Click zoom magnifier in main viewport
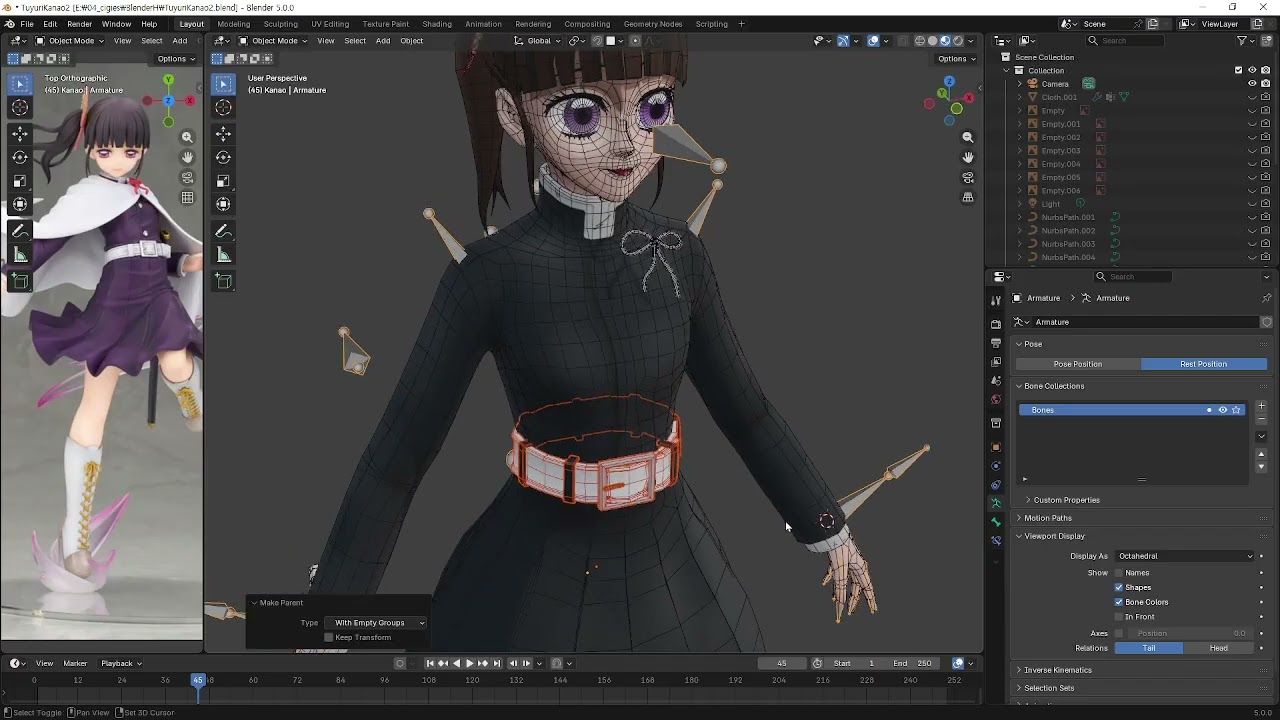Image resolution: width=1280 pixels, height=720 pixels. (x=967, y=137)
